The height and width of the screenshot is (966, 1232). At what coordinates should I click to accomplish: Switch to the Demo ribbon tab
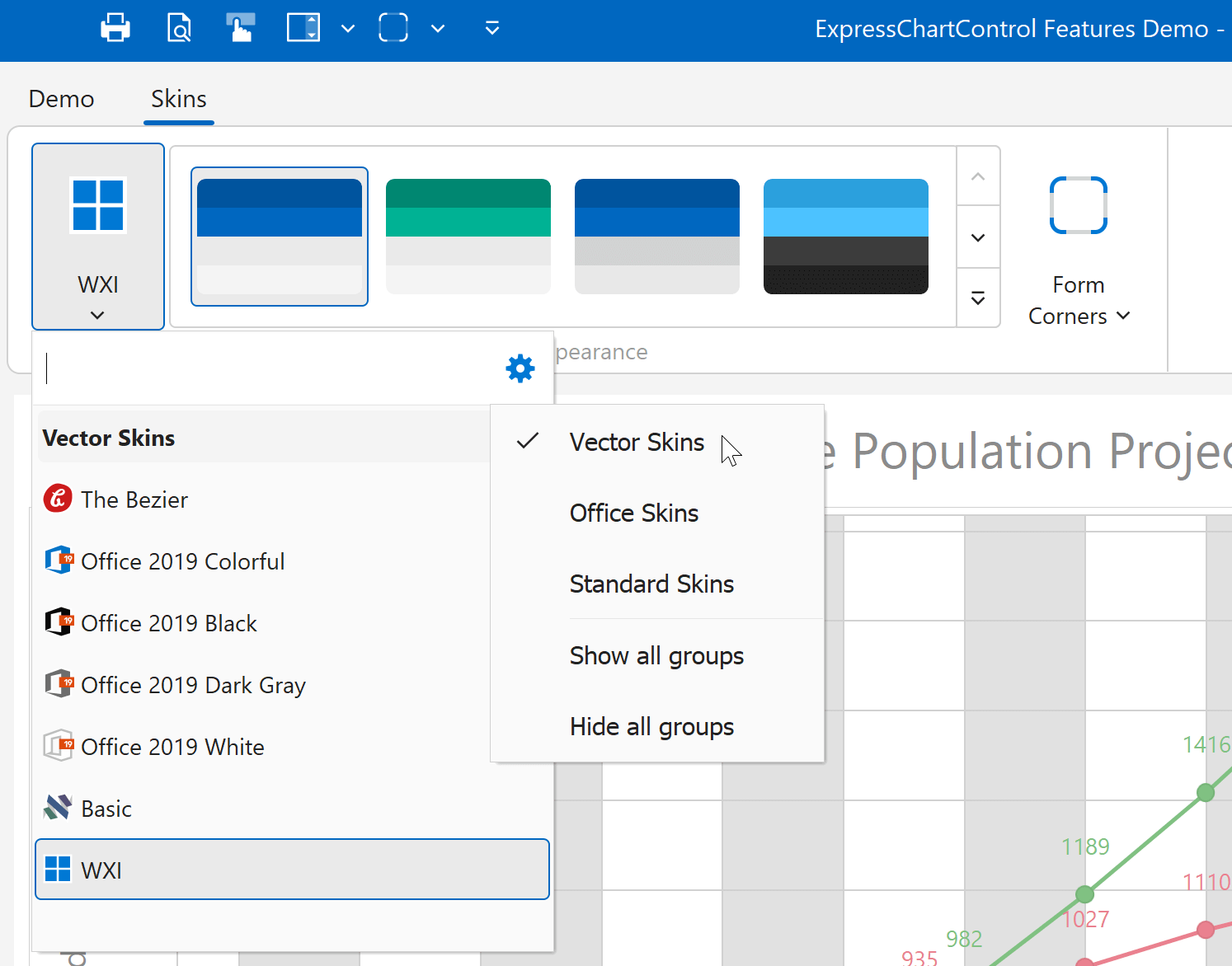(x=60, y=98)
